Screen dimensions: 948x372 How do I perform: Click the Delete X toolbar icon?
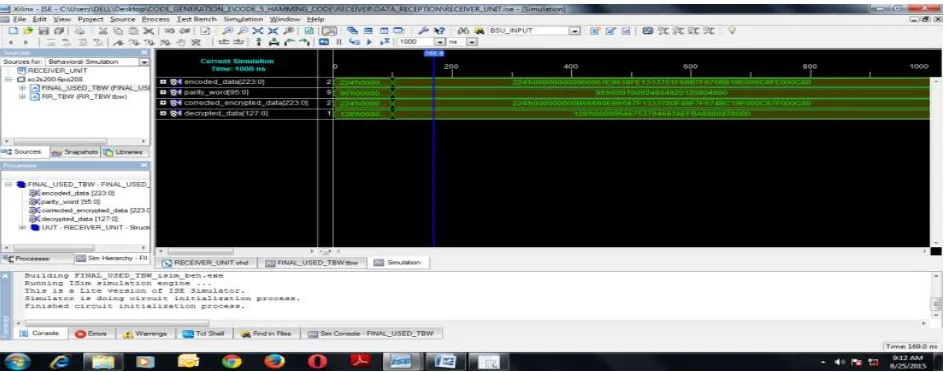(x=148, y=30)
